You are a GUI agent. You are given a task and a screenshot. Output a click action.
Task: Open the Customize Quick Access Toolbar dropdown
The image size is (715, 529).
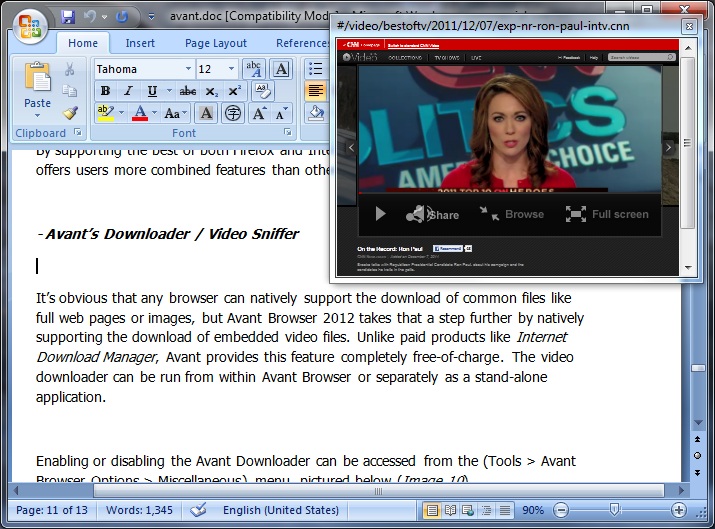point(151,17)
